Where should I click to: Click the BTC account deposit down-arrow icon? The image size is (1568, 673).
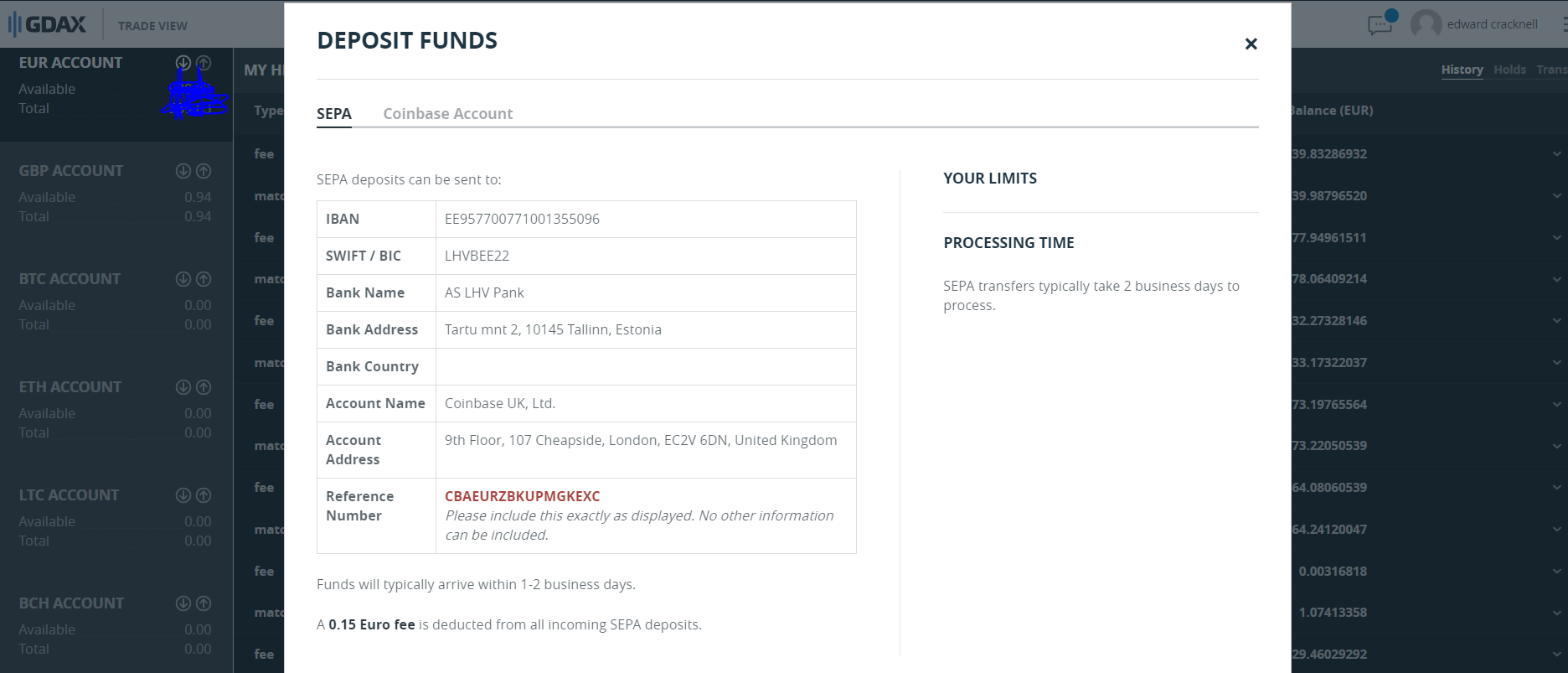pyautogui.click(x=183, y=279)
